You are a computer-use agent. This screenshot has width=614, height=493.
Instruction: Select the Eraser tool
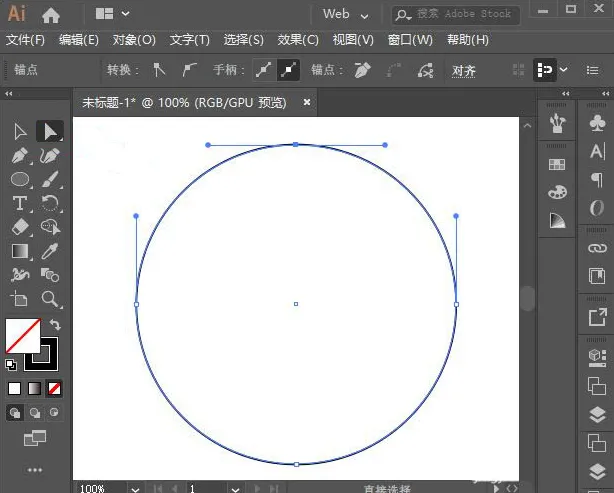tap(19, 227)
